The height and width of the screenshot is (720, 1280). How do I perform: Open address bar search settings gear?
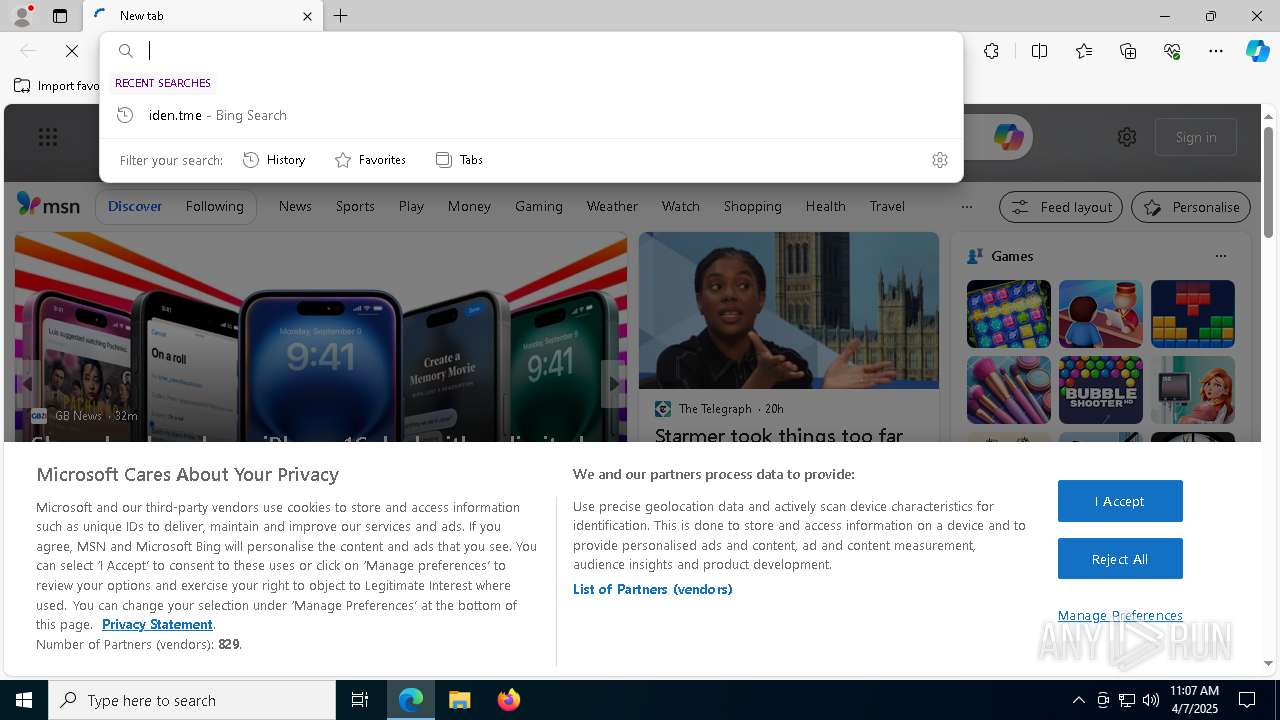pyautogui.click(x=939, y=160)
